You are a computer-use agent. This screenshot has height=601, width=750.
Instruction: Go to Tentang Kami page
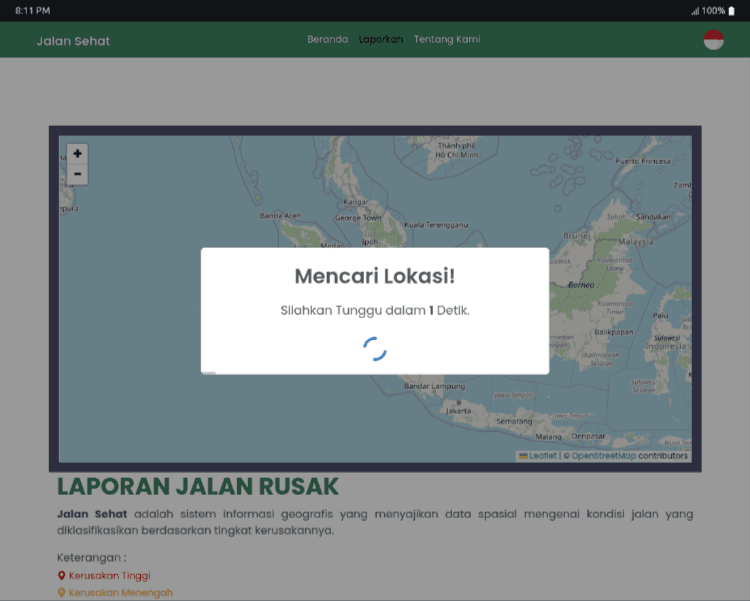tap(447, 39)
